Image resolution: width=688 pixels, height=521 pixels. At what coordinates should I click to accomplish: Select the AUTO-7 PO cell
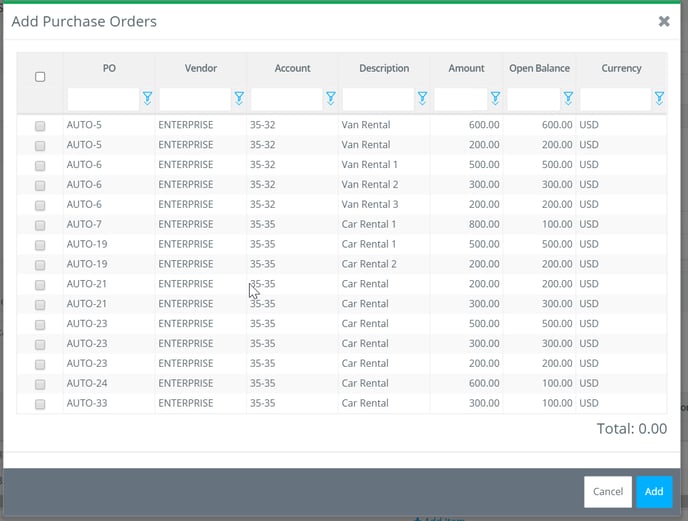click(109, 224)
